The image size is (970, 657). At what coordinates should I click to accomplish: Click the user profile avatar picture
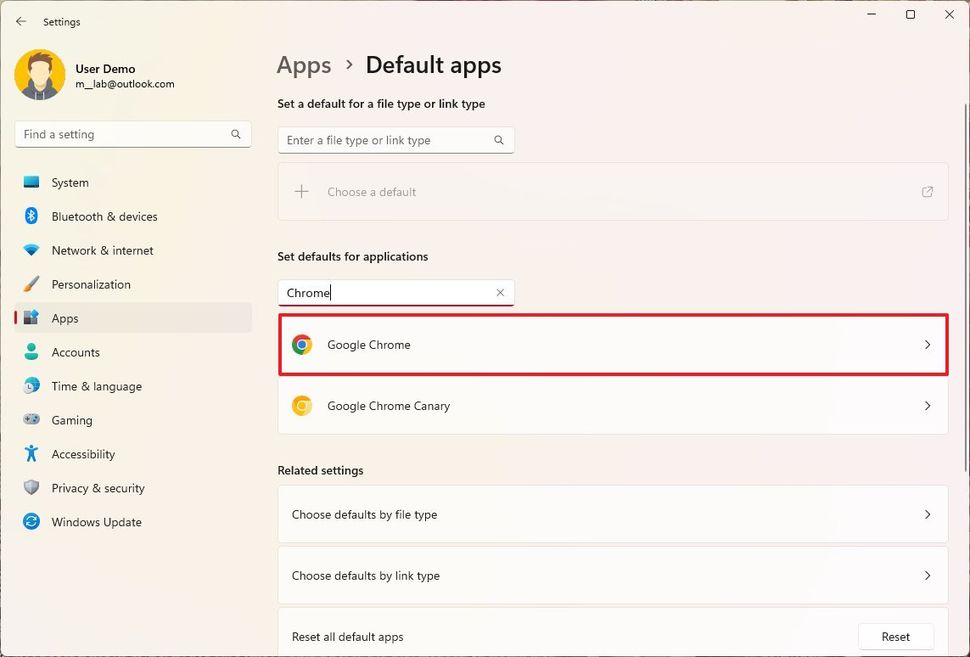tap(40, 75)
